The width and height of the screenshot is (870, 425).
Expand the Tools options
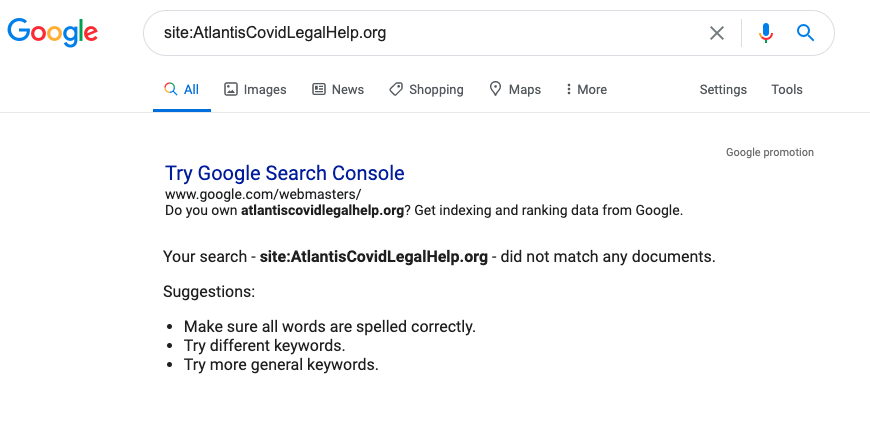[787, 89]
